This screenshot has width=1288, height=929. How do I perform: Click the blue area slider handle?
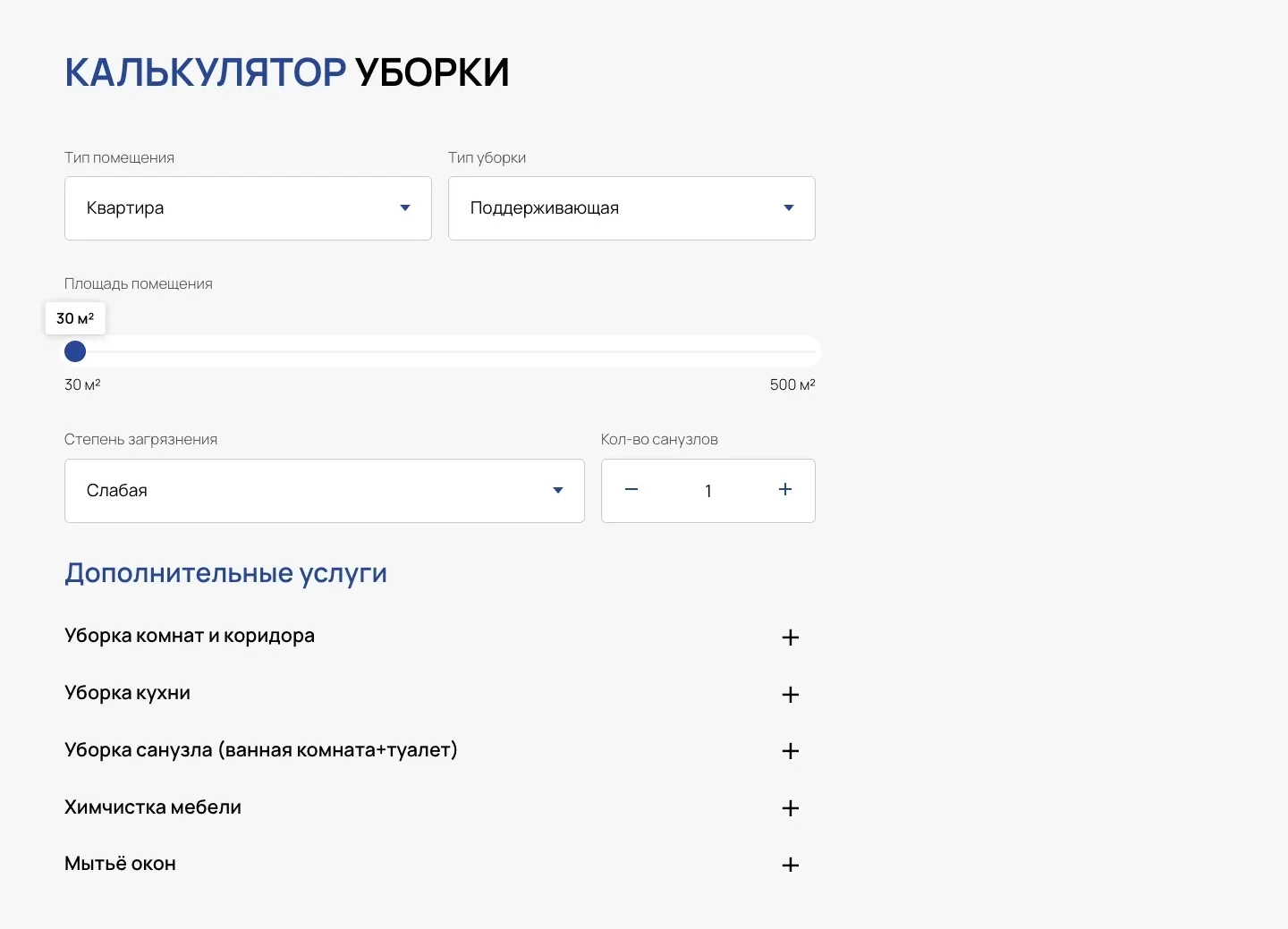point(75,351)
